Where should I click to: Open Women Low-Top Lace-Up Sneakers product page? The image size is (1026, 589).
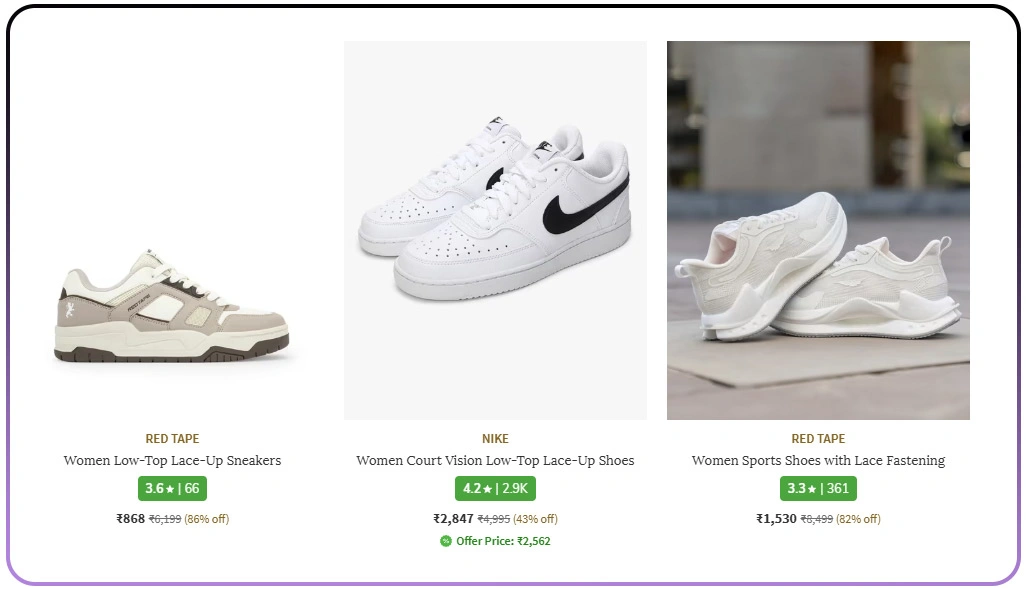click(171, 460)
